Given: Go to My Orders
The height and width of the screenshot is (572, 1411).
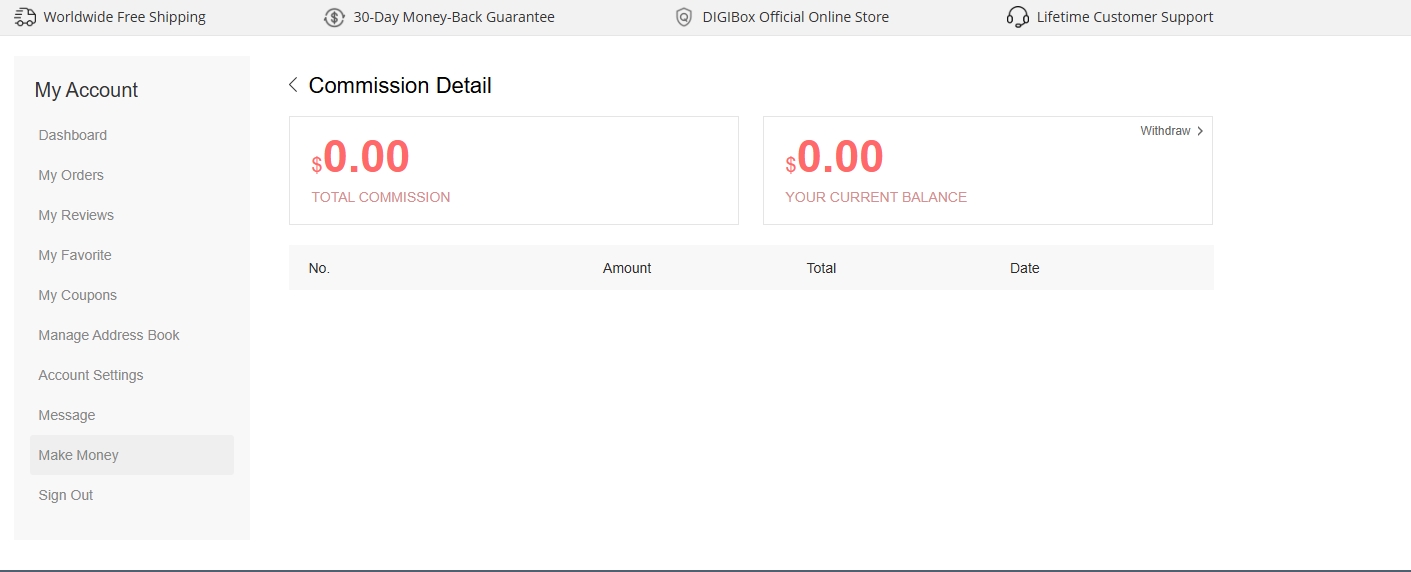Looking at the screenshot, I should 71,175.
